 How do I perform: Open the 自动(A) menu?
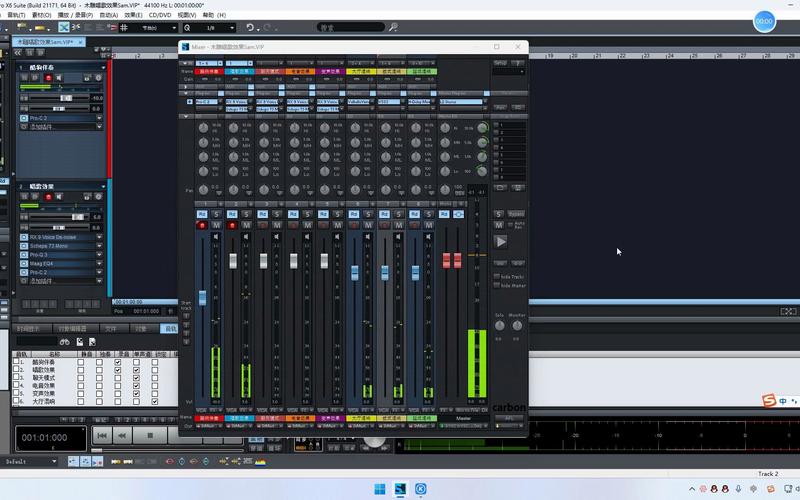pos(108,15)
